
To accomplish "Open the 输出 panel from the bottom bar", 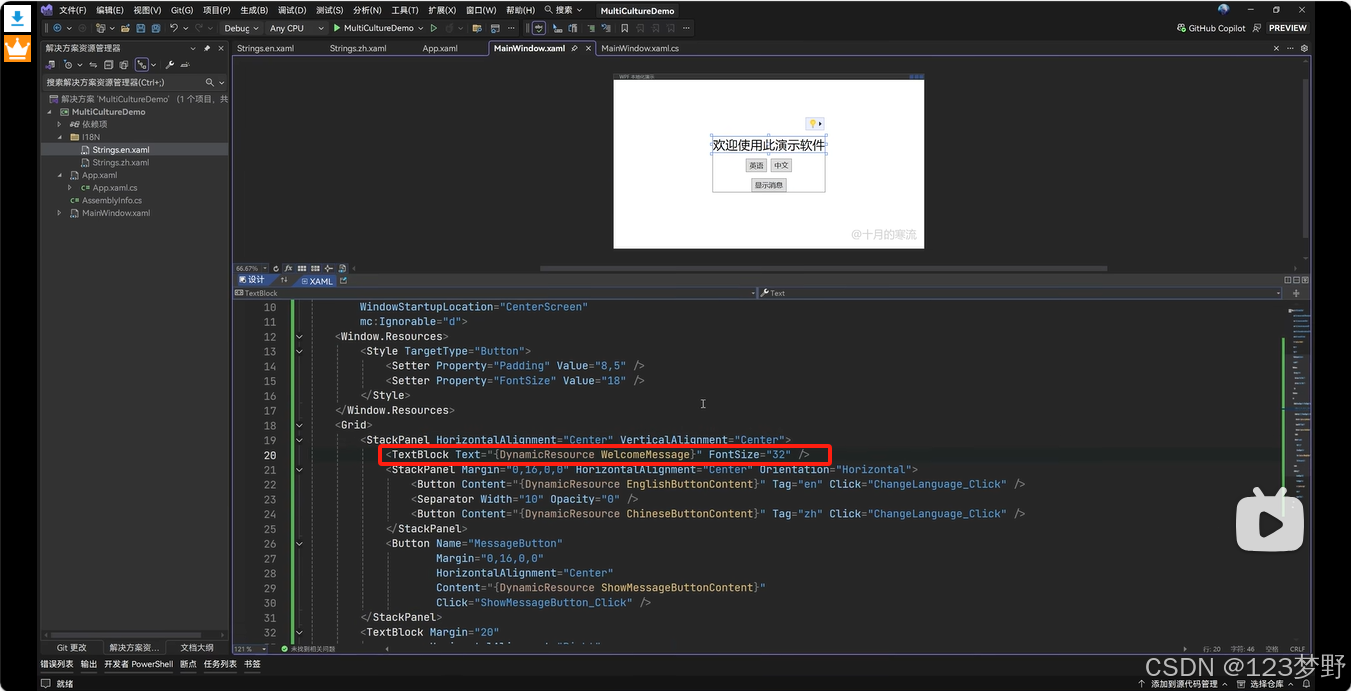I will 87,664.
